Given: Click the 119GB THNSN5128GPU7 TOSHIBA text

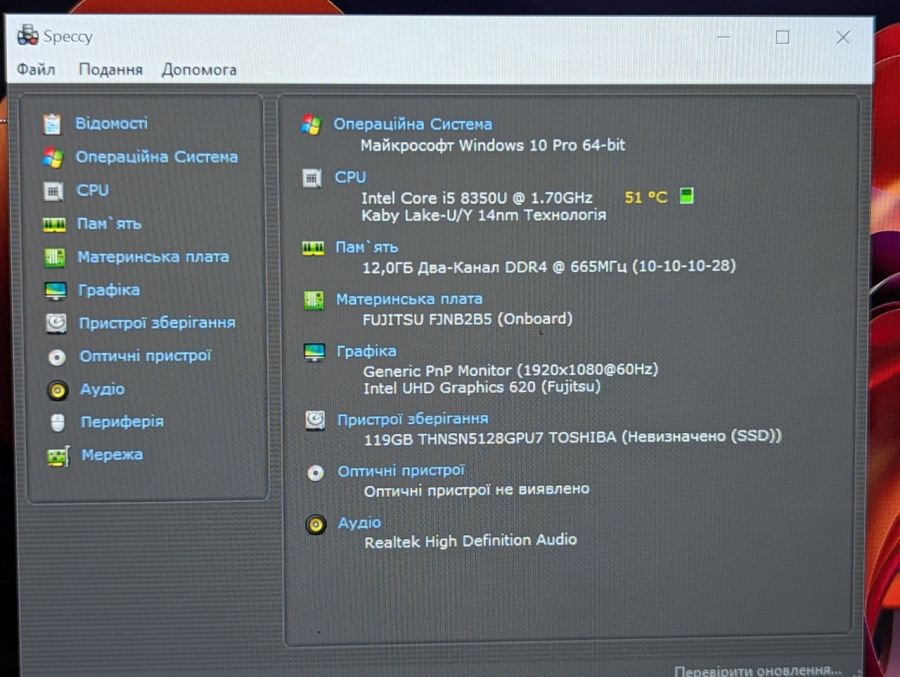Looking at the screenshot, I should [572, 438].
